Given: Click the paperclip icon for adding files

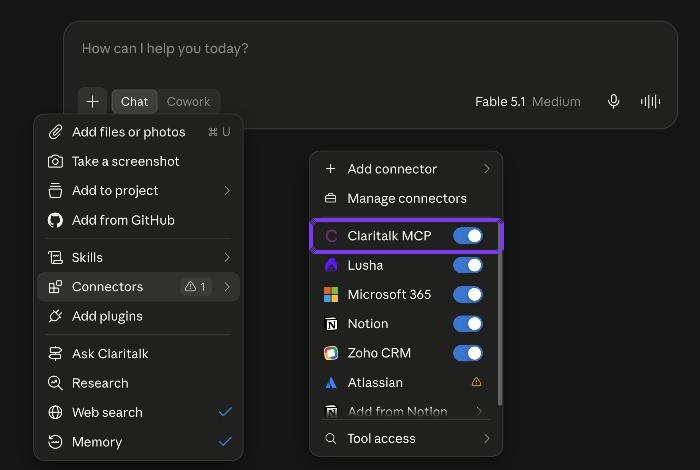Looking at the screenshot, I should 55,132.
